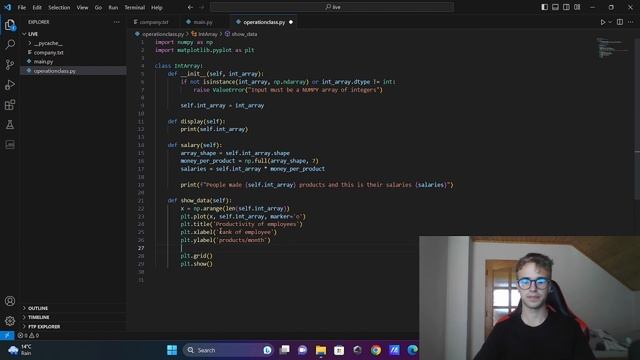Image resolution: width=640 pixels, height=360 pixels.
Task: Open the Help menu
Action: click(x=157, y=7)
